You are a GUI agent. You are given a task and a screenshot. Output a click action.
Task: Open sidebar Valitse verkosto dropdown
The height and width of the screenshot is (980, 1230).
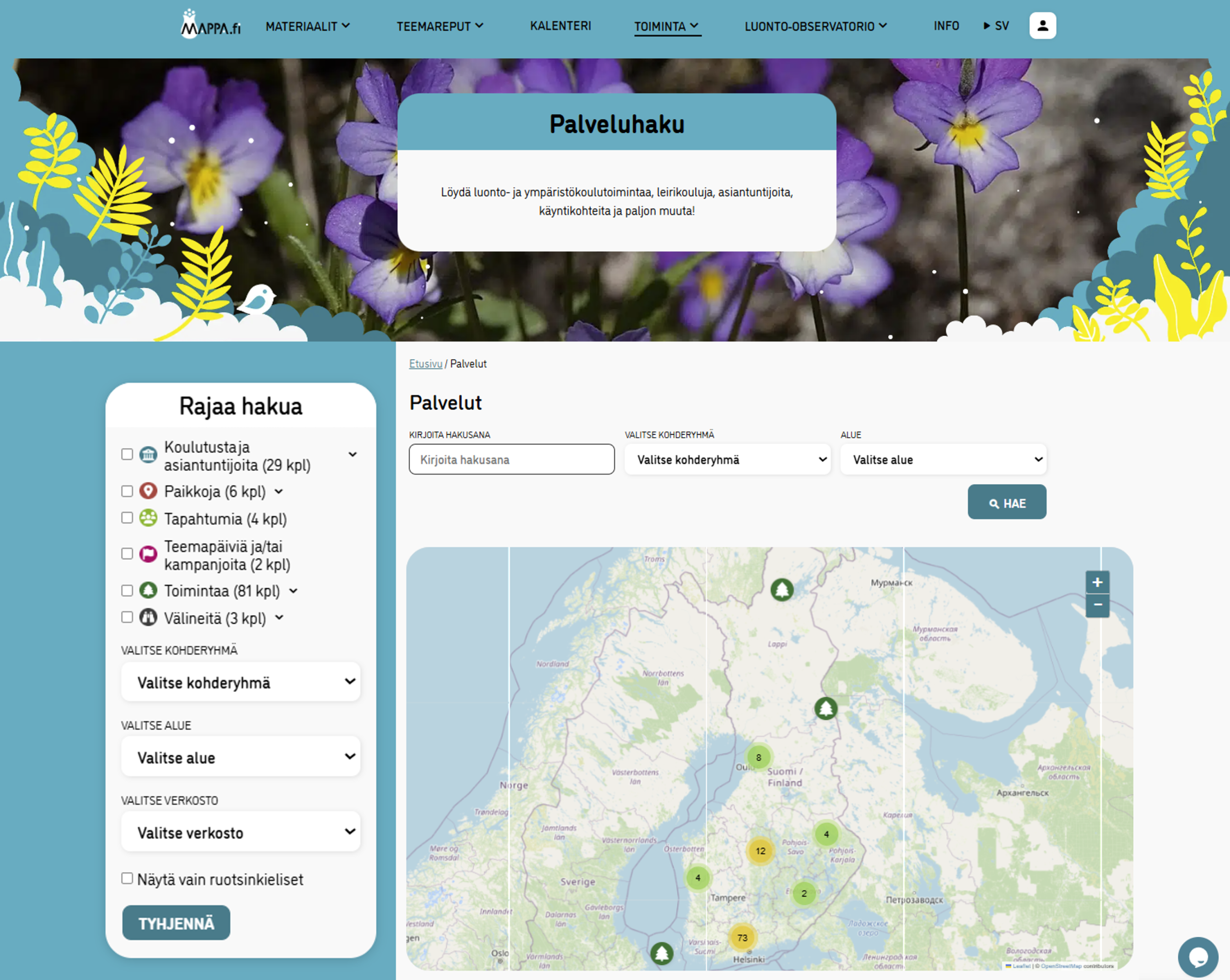point(241,832)
